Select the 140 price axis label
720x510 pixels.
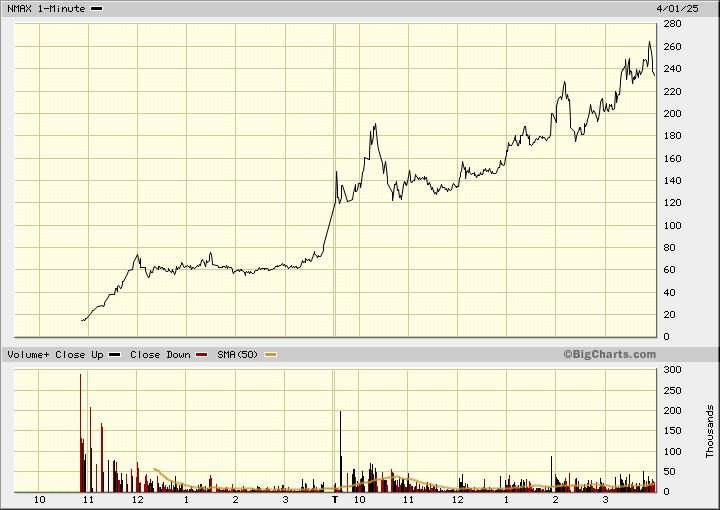(x=671, y=181)
